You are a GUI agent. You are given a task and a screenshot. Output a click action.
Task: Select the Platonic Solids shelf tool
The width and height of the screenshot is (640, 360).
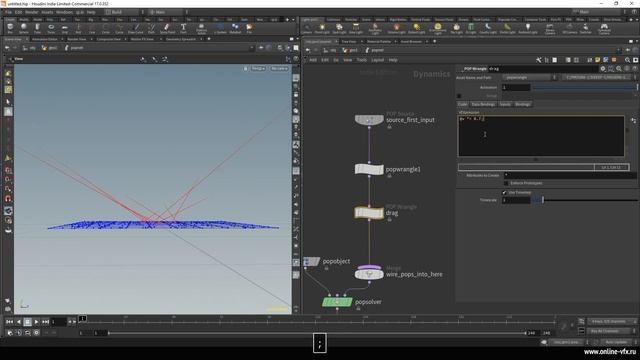tap(202, 29)
